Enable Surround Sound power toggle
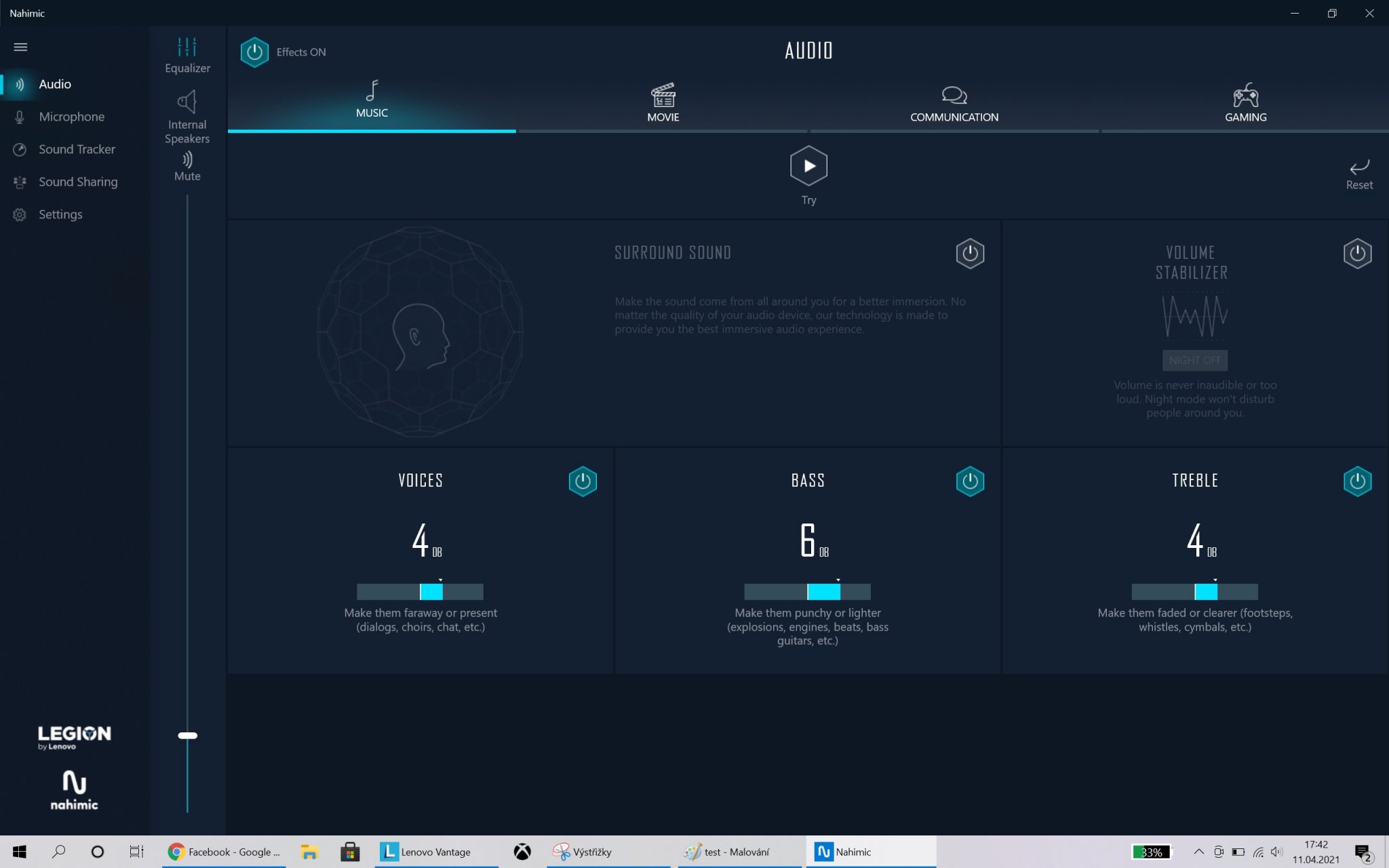This screenshot has height=868, width=1389. pos(970,253)
